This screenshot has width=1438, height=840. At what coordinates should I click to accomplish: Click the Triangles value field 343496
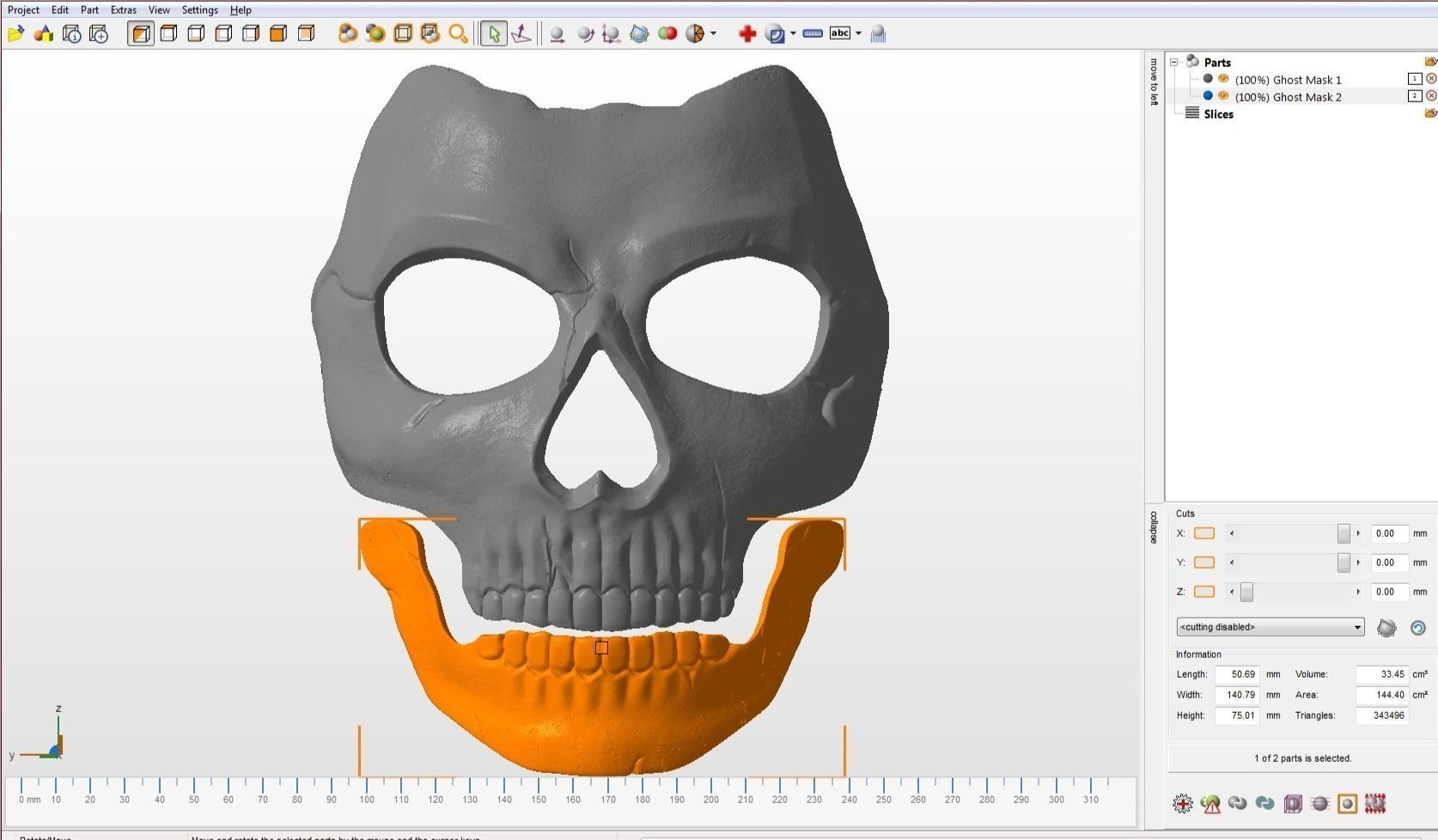click(x=1382, y=715)
